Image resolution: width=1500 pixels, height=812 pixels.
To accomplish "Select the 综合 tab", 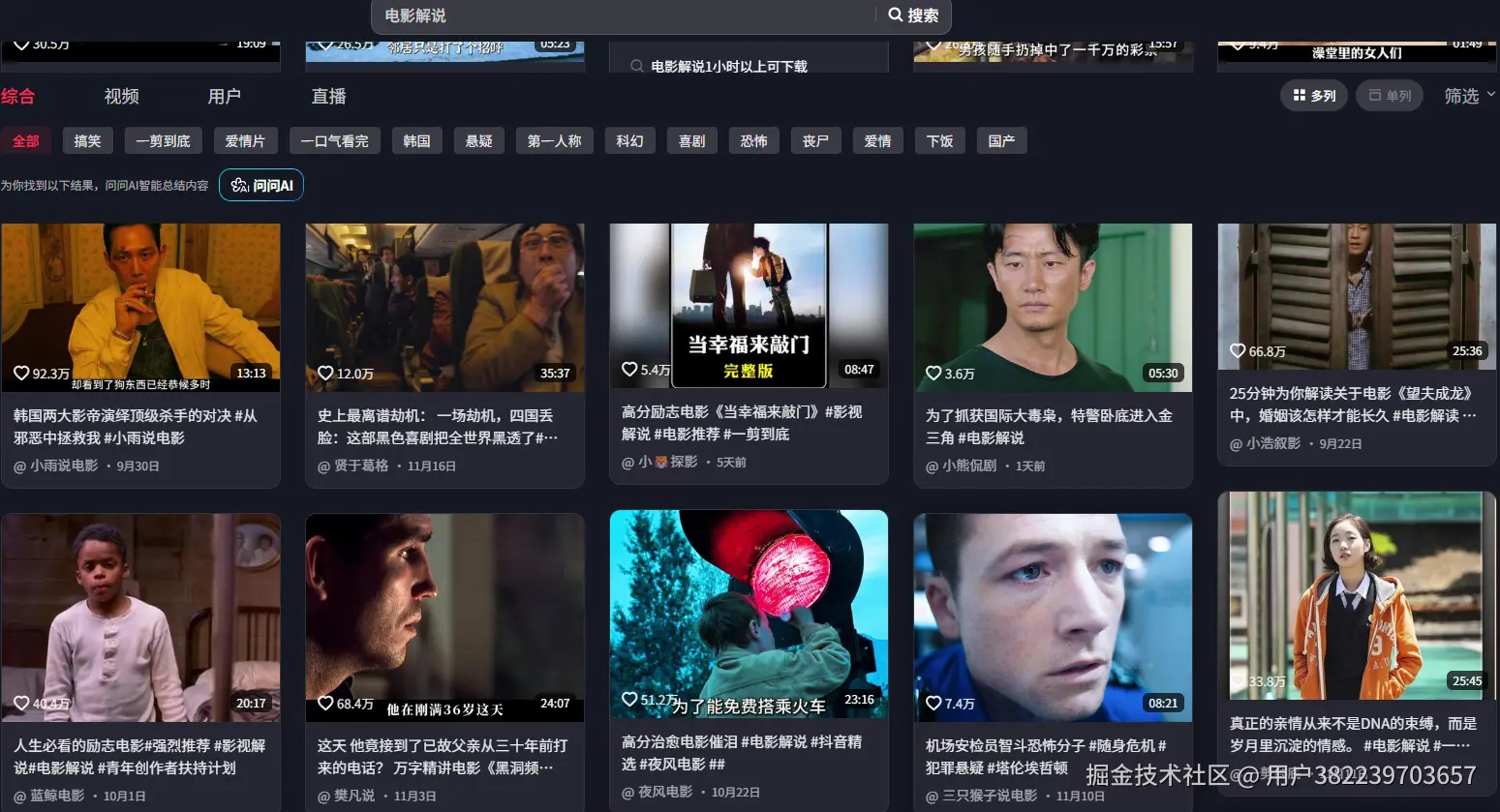I will click(17, 96).
